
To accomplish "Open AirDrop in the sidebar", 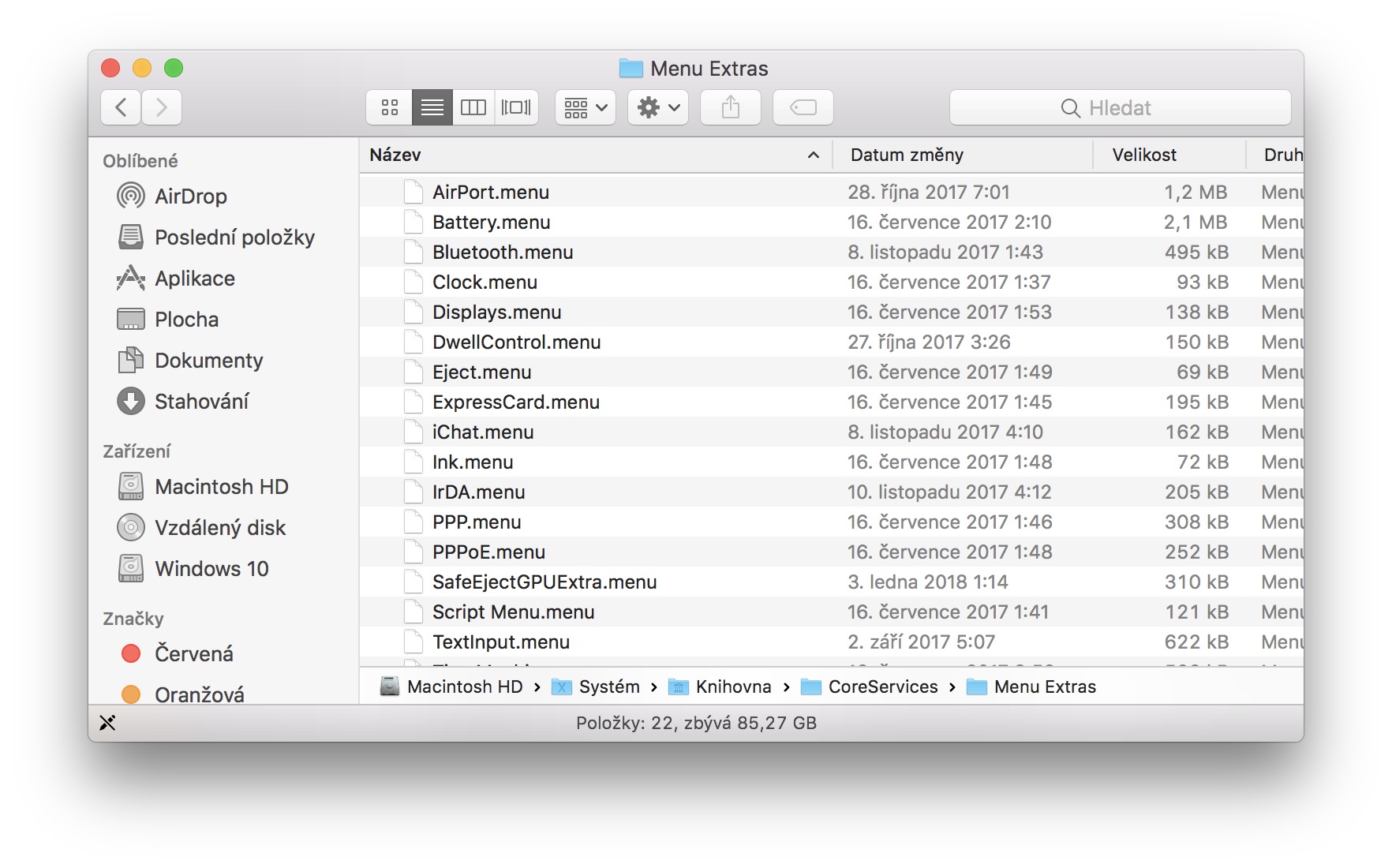I will (190, 196).
